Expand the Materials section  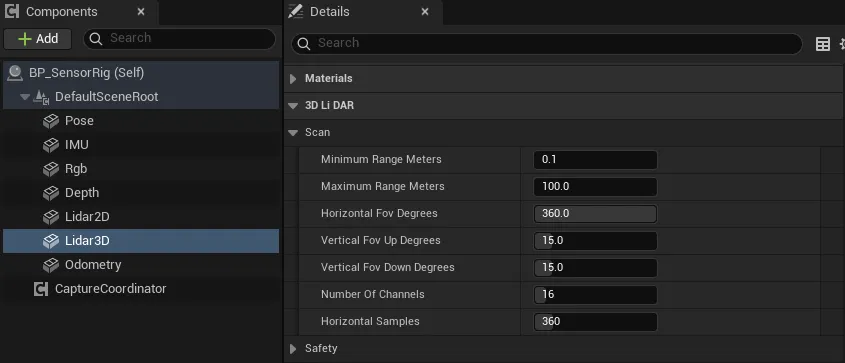pyautogui.click(x=293, y=79)
